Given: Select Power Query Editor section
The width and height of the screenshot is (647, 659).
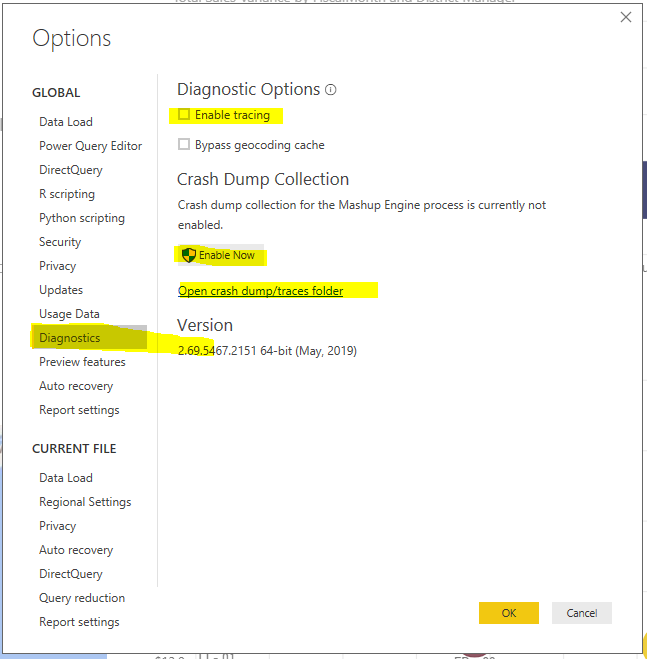Looking at the screenshot, I should (90, 146).
